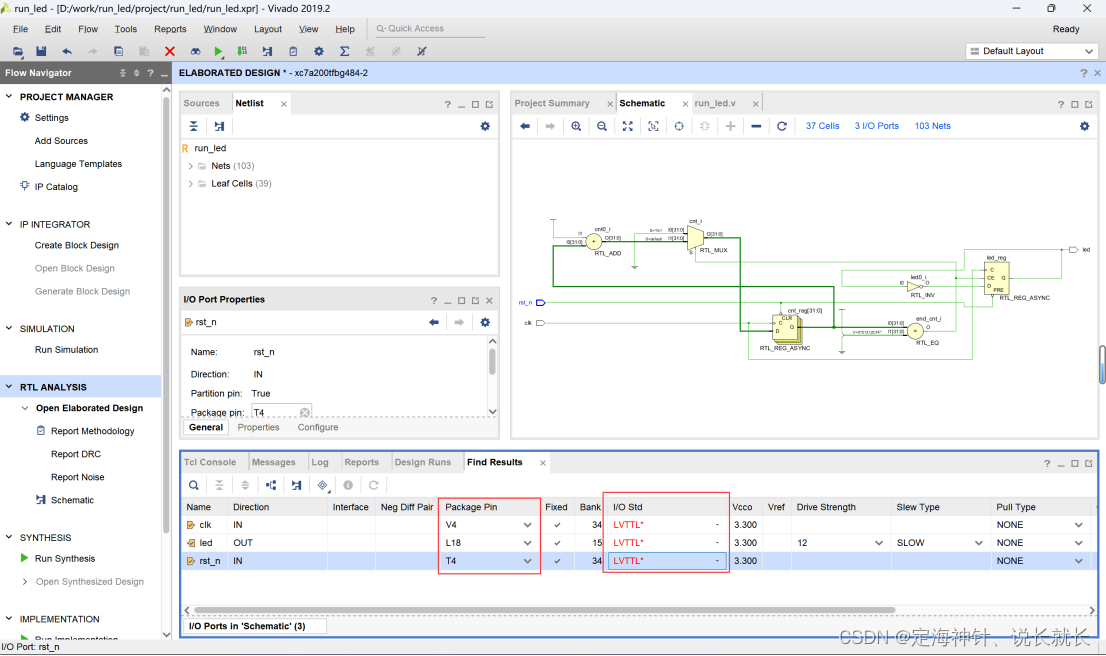Open Drive Strength dropdown showing 12
Screen dimensions: 1106x656
click(879, 542)
